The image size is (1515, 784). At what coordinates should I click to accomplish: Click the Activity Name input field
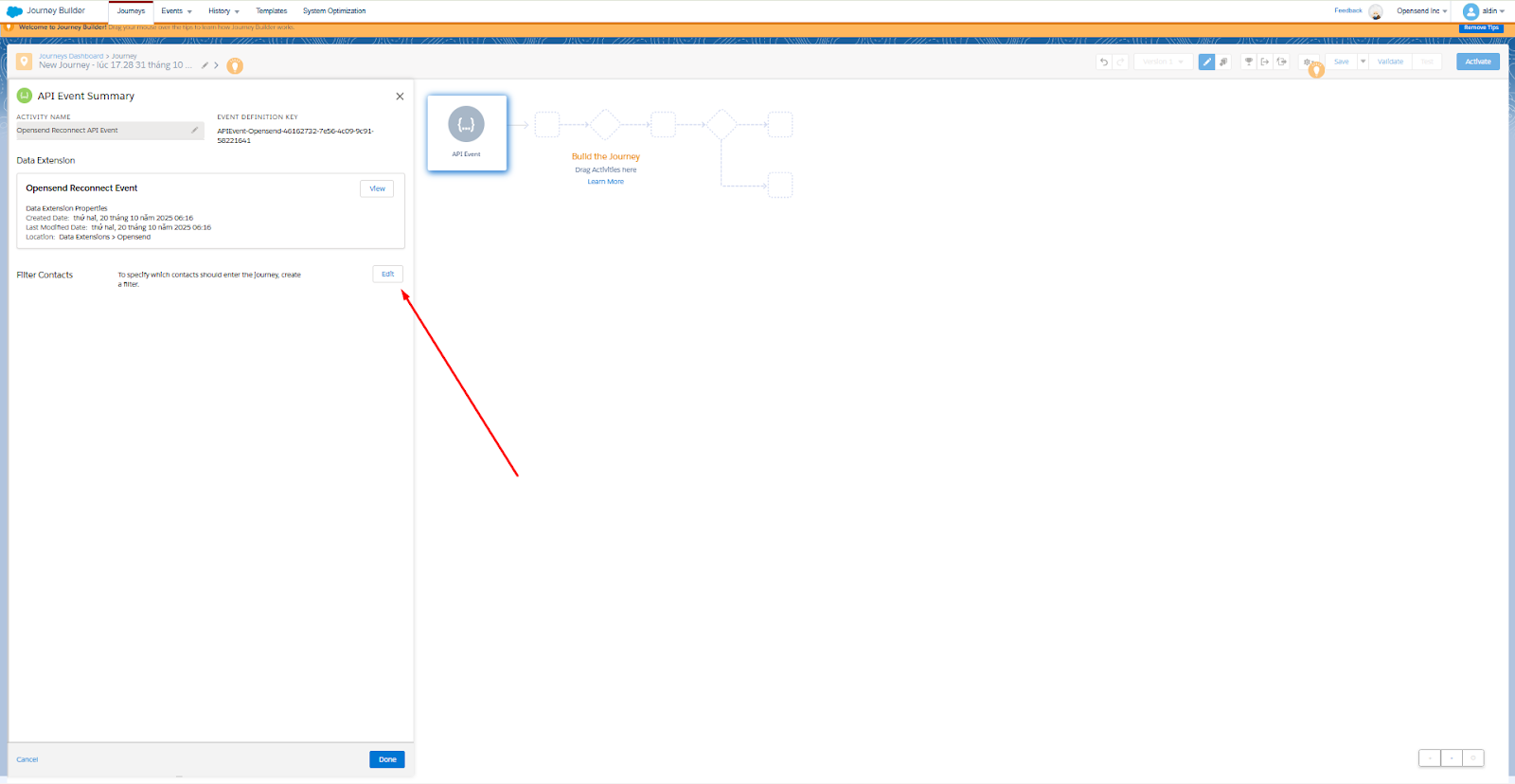coord(102,131)
